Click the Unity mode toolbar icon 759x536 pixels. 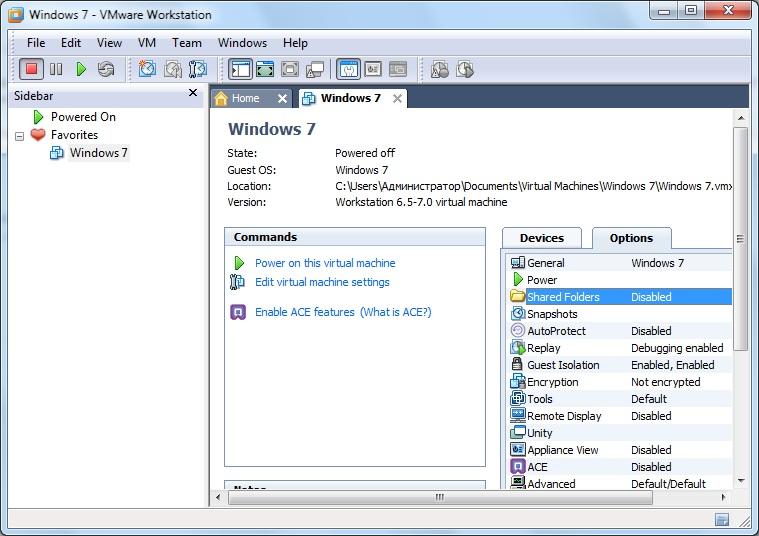pyautogui.click(x=315, y=69)
